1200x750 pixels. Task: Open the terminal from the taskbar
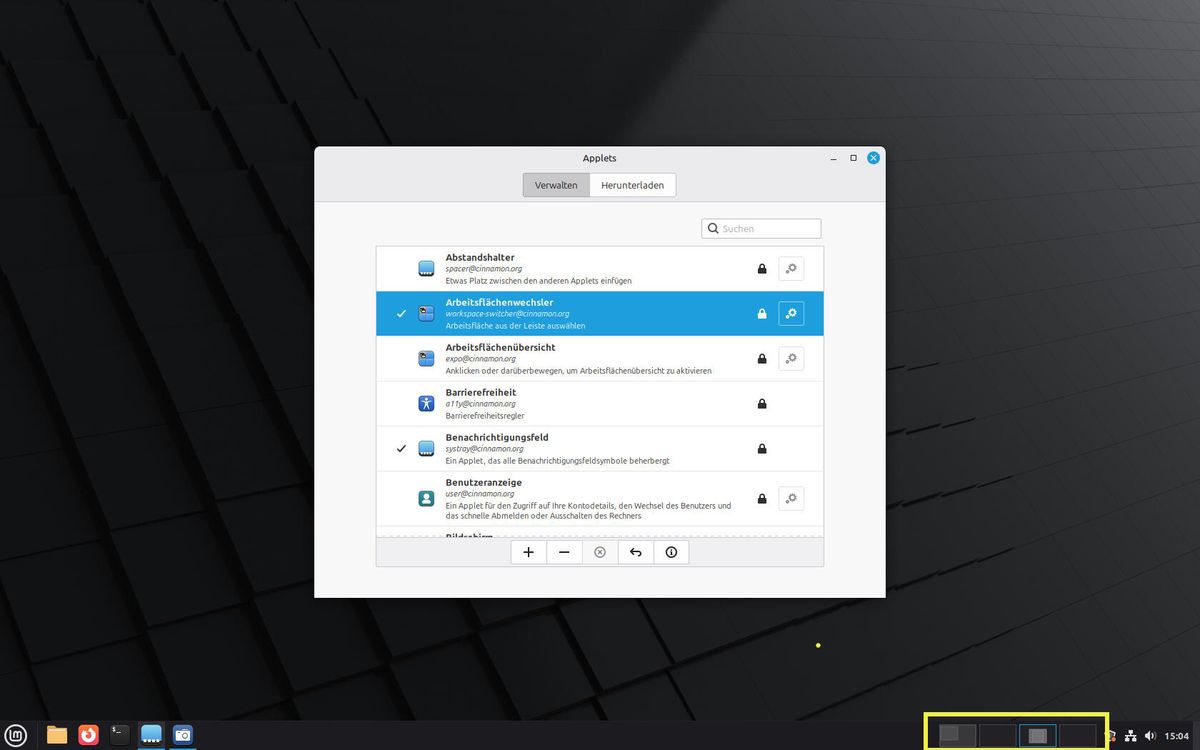point(120,735)
